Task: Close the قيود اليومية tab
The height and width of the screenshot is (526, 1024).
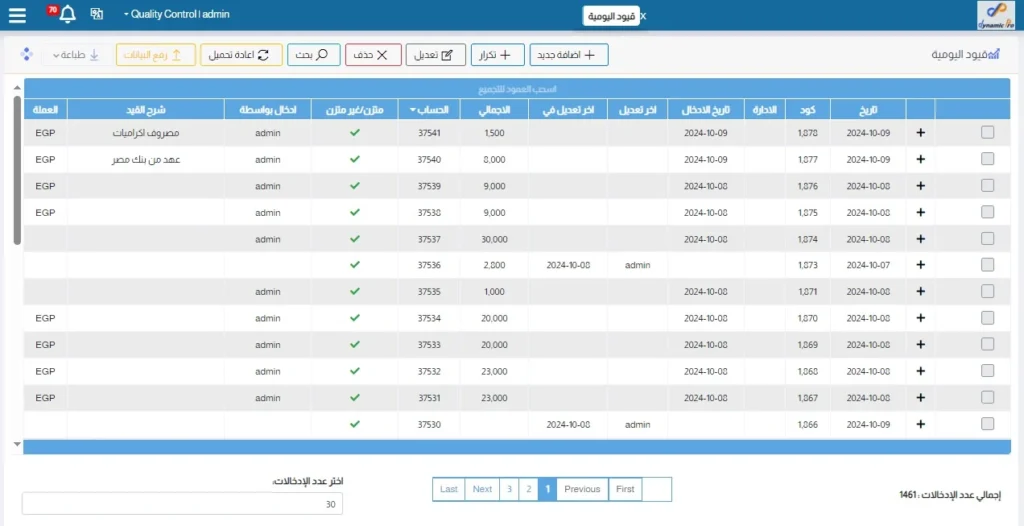Action: pos(643,17)
